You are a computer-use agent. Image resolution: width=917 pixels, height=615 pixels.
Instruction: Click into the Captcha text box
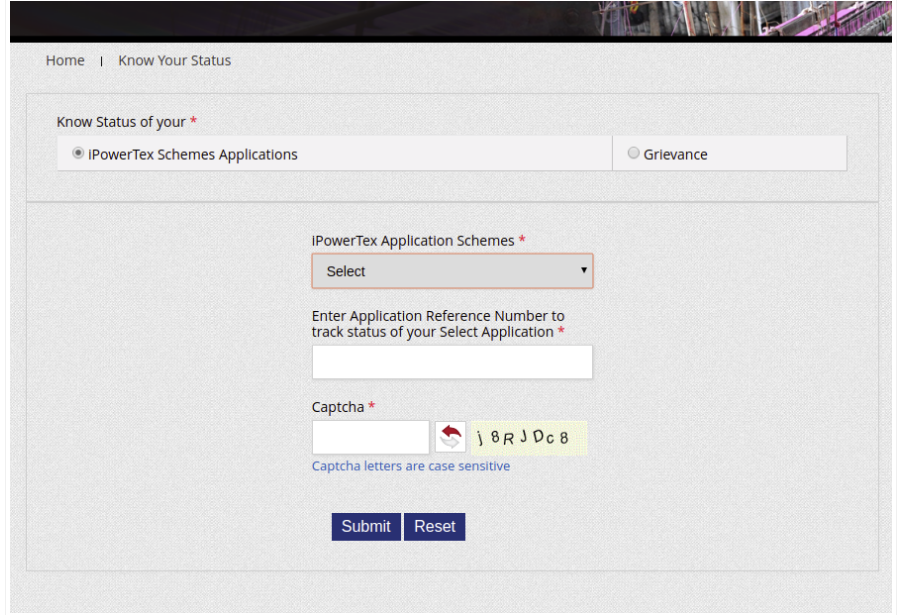click(370, 437)
